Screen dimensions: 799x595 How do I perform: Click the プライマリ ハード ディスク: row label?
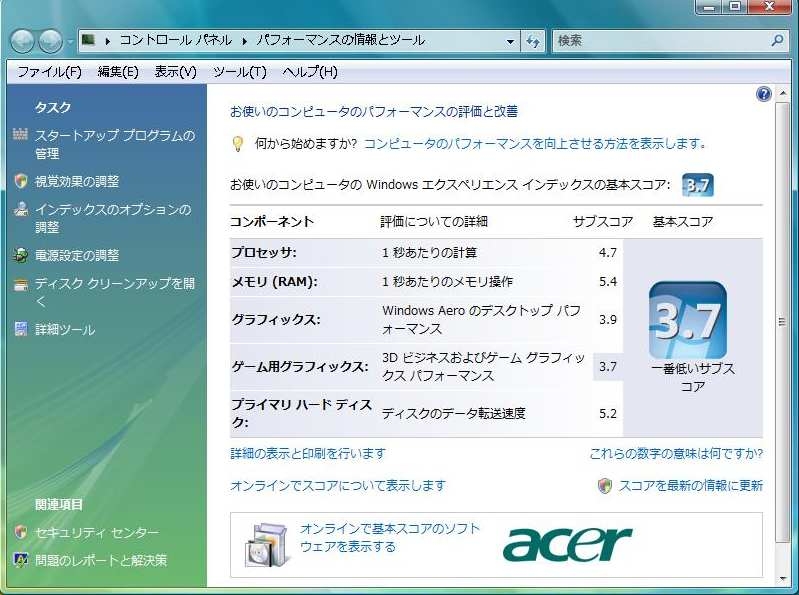click(x=301, y=413)
